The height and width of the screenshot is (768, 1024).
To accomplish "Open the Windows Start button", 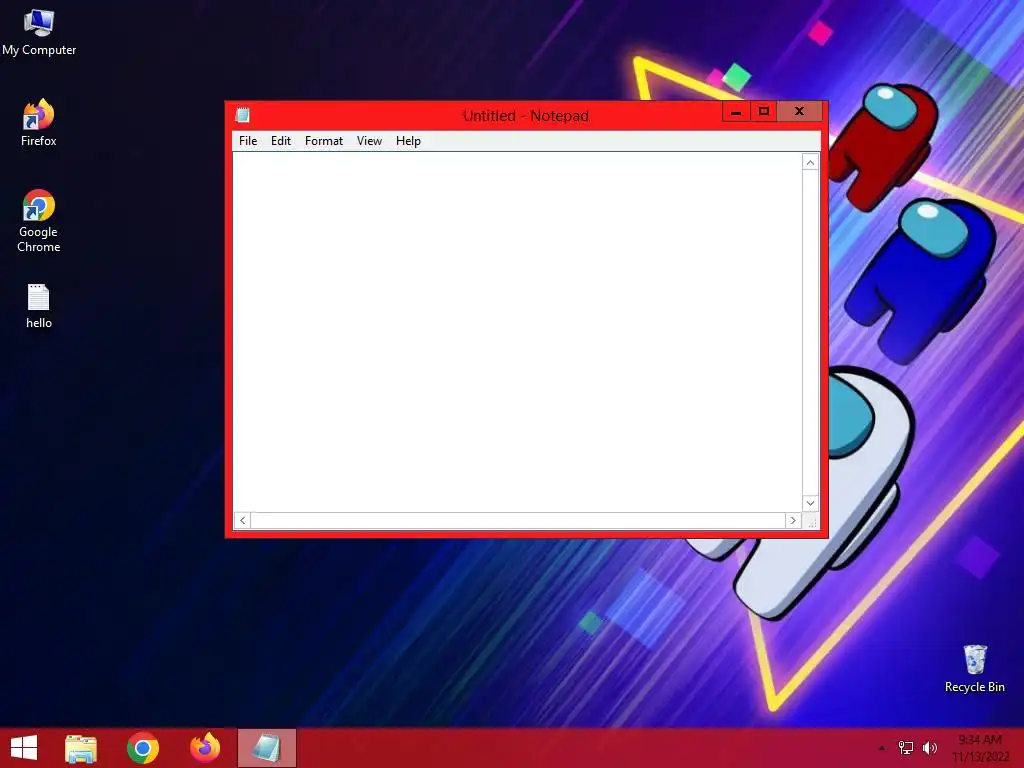I will pyautogui.click(x=24, y=748).
